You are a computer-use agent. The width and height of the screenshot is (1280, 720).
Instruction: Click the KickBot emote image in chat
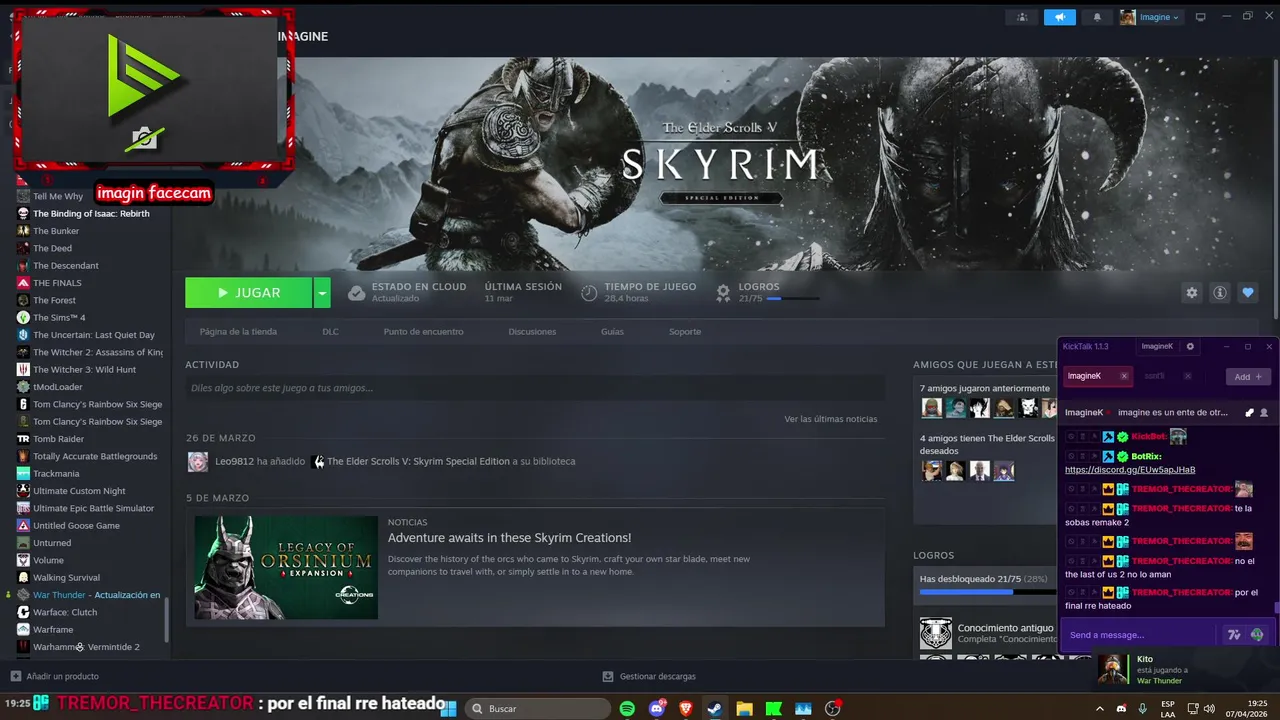pos(1178,436)
